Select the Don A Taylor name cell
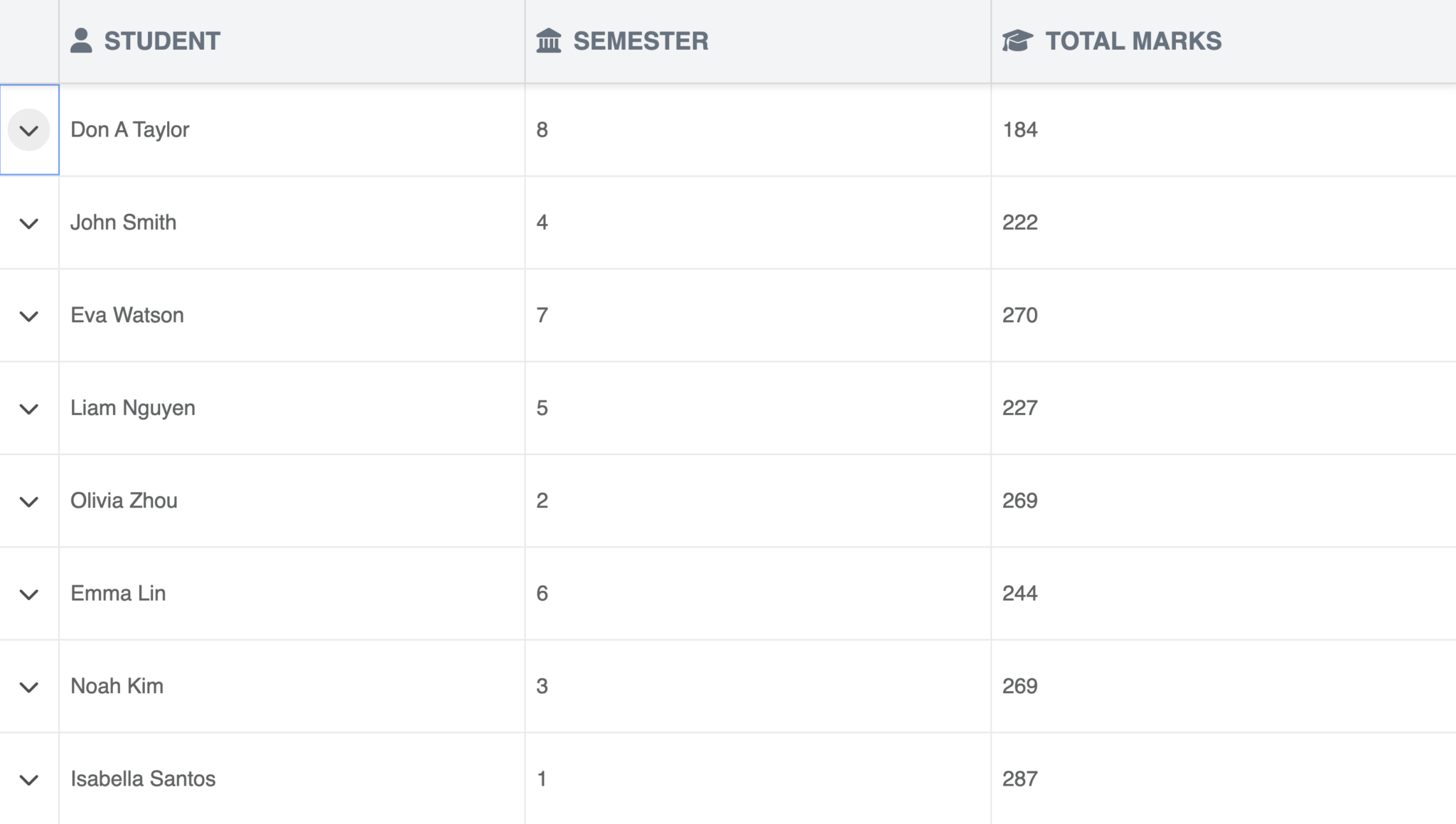Image resolution: width=1456 pixels, height=824 pixels. tap(291, 130)
